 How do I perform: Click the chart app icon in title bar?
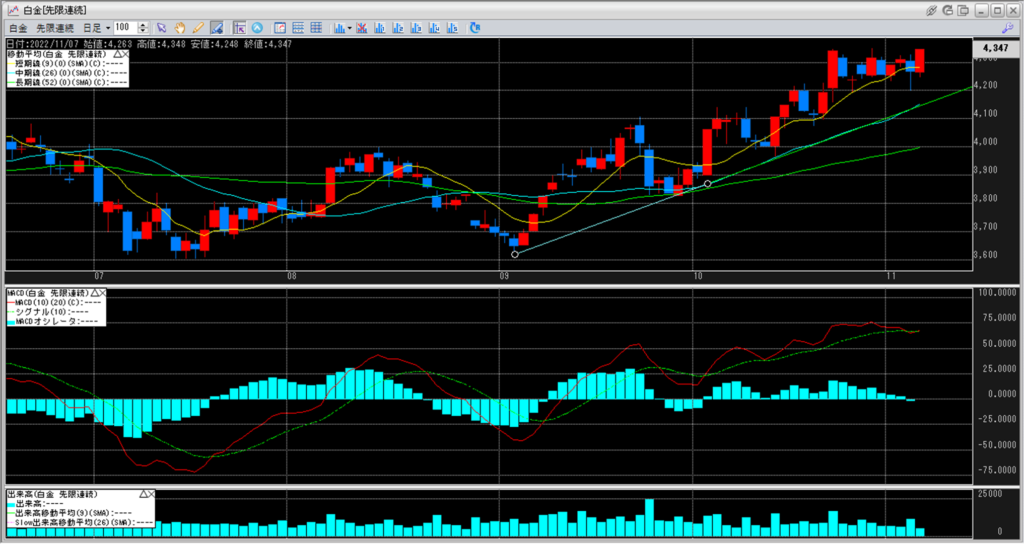pos(12,10)
